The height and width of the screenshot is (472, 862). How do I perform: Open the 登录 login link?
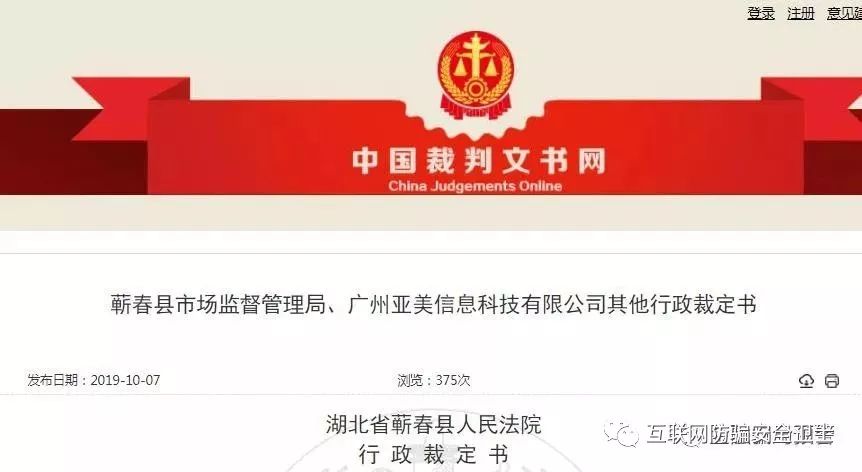click(761, 13)
